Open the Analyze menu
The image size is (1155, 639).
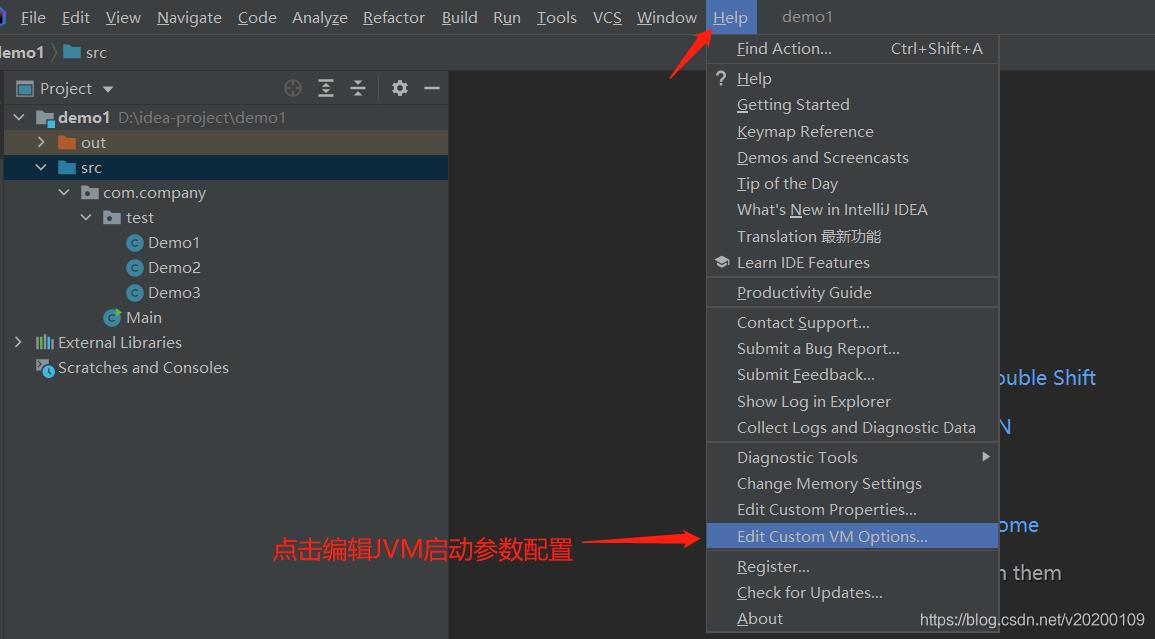point(320,17)
